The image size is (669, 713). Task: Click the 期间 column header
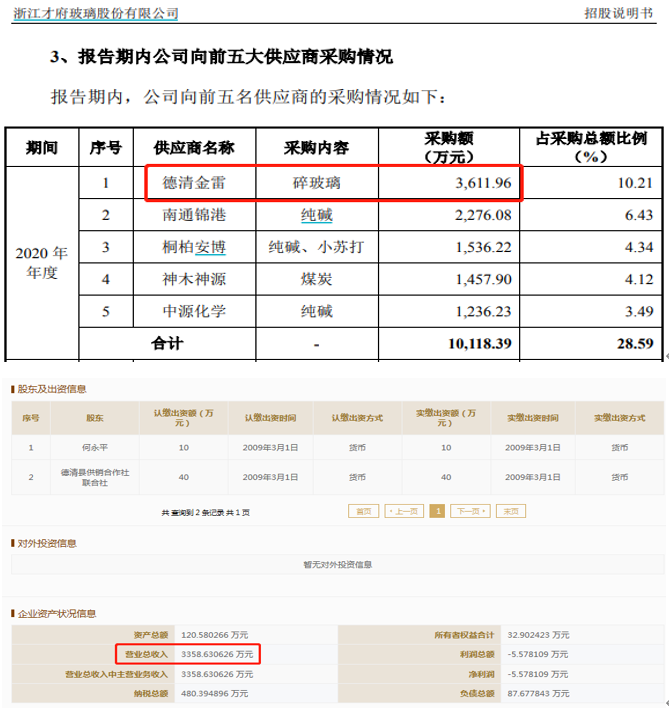tap(42, 147)
